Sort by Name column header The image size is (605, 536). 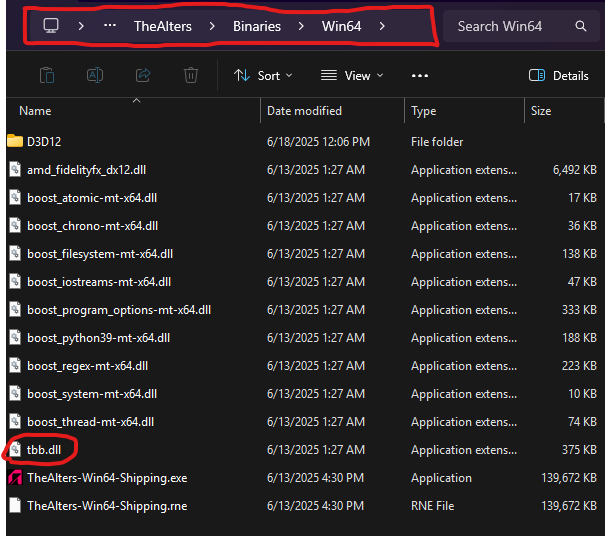[35, 111]
